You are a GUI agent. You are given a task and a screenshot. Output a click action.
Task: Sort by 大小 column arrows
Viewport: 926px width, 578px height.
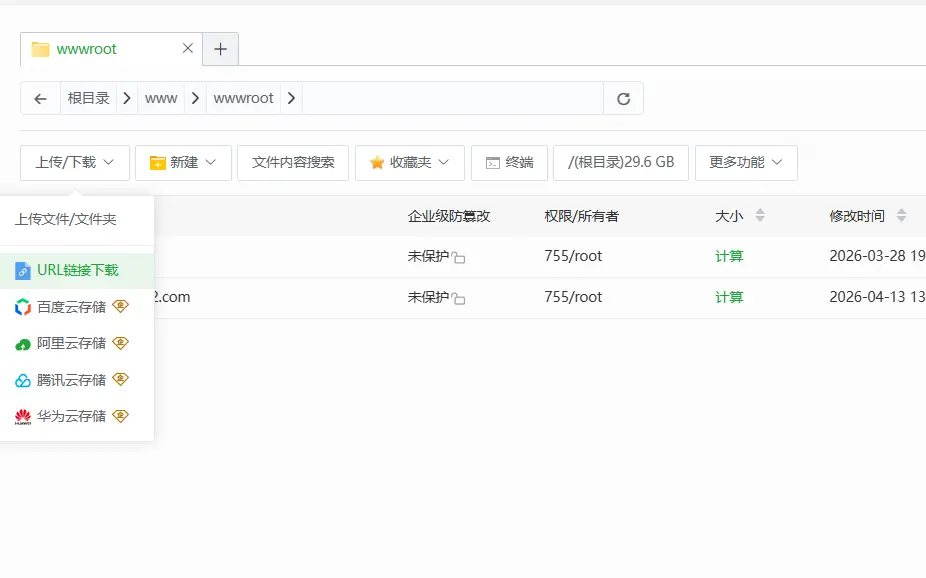pos(760,215)
